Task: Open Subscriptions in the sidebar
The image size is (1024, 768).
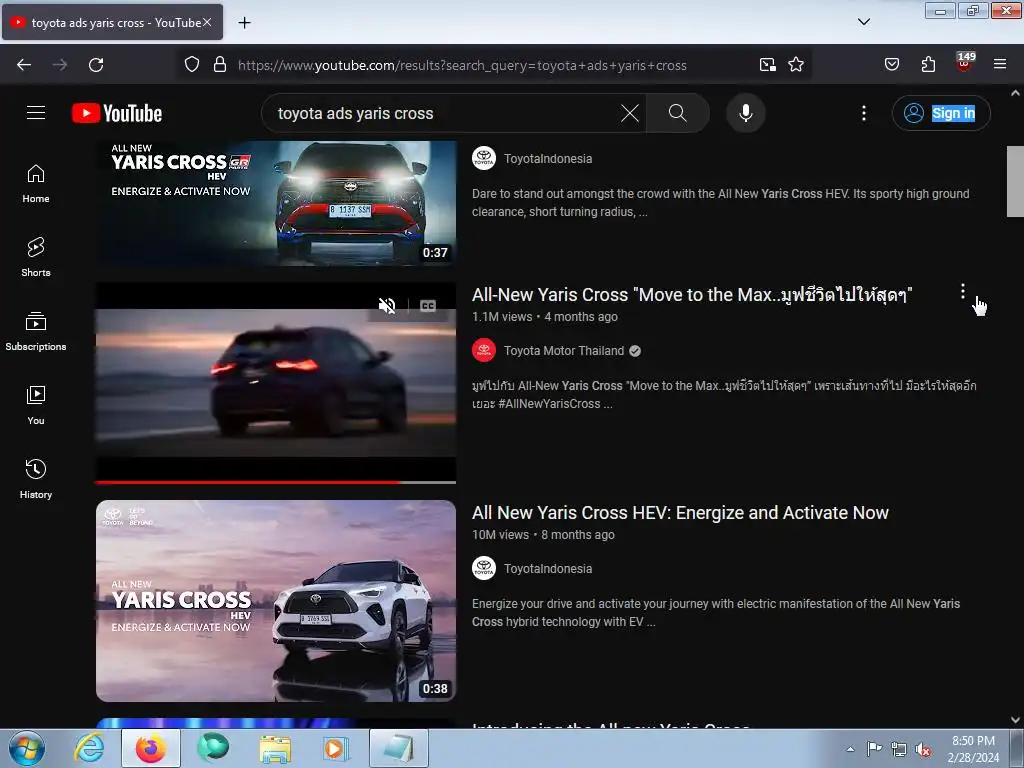Action: coord(36,331)
